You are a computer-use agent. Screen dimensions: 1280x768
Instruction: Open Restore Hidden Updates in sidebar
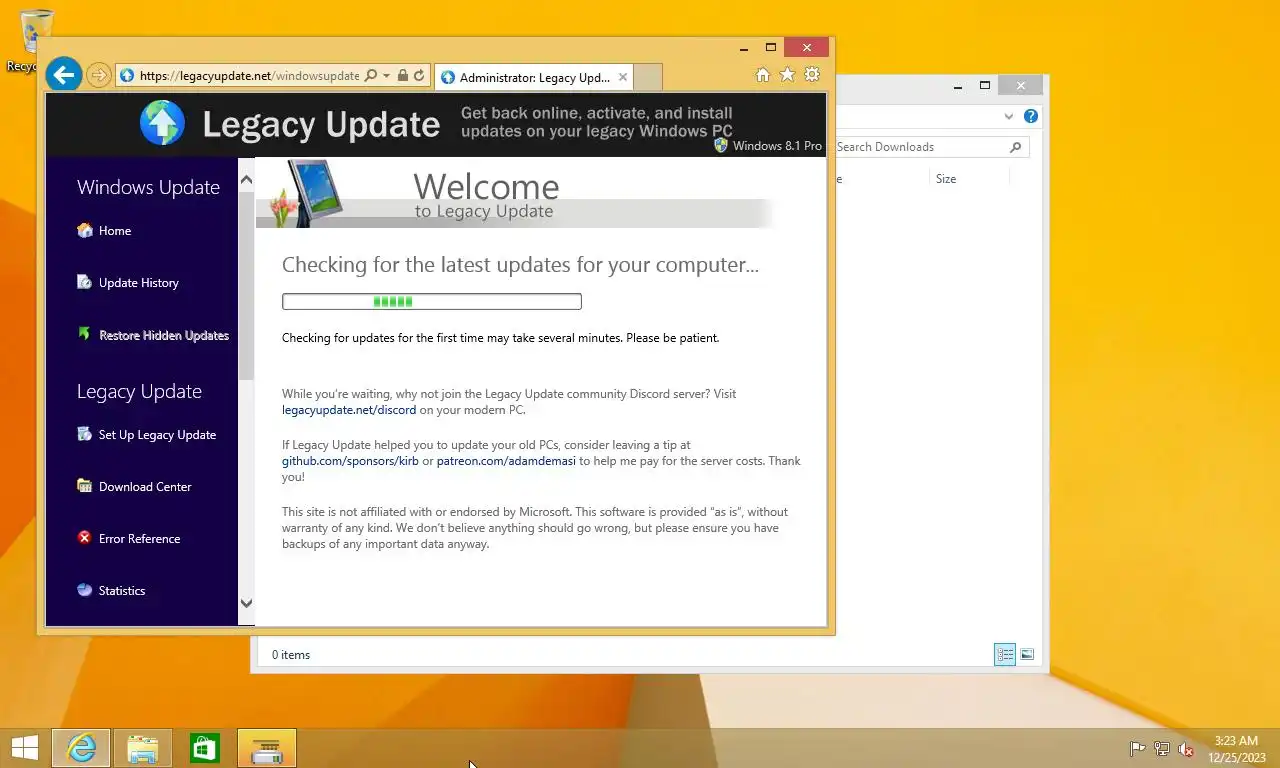(x=164, y=335)
